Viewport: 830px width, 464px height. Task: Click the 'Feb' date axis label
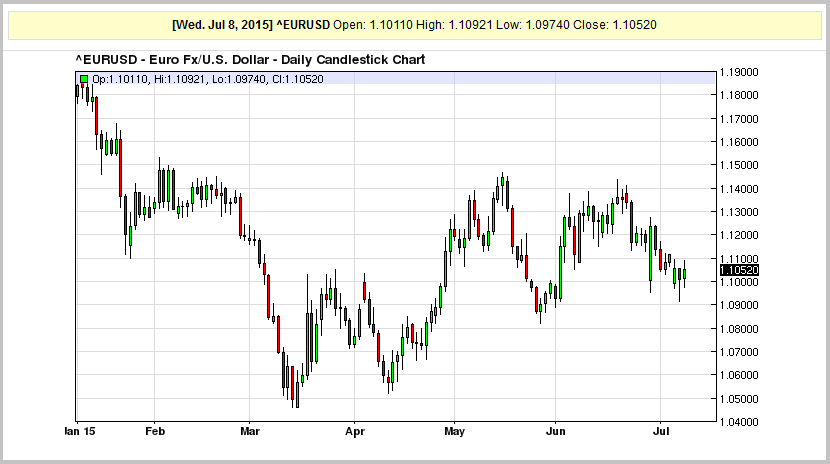pyautogui.click(x=155, y=431)
